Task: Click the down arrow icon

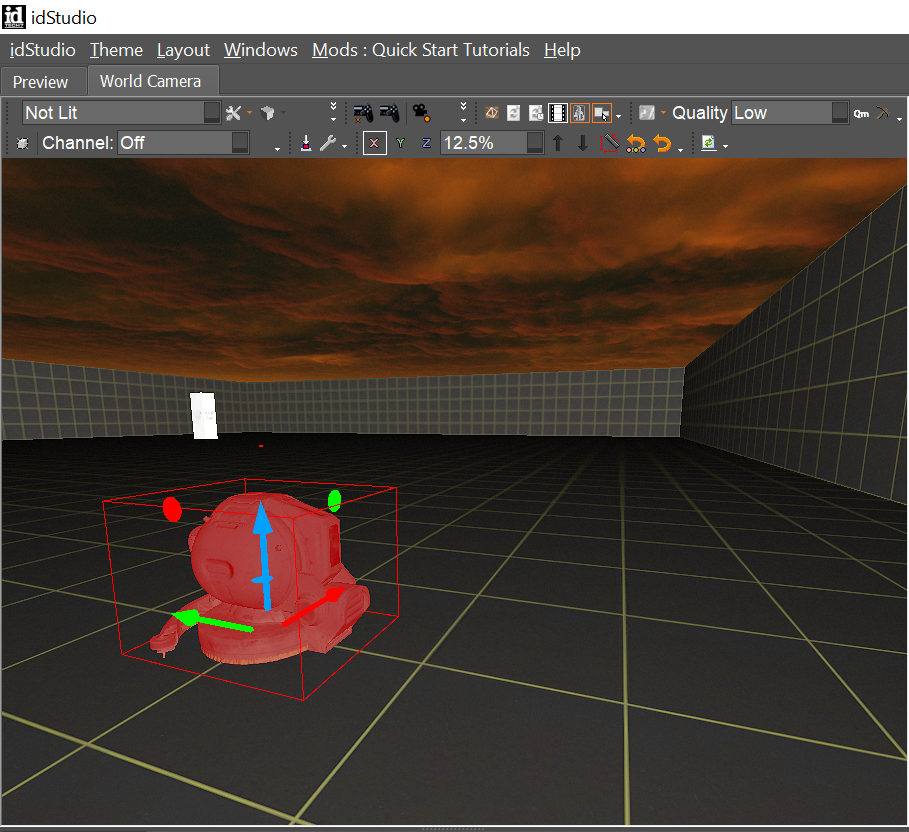Action: pyautogui.click(x=583, y=143)
